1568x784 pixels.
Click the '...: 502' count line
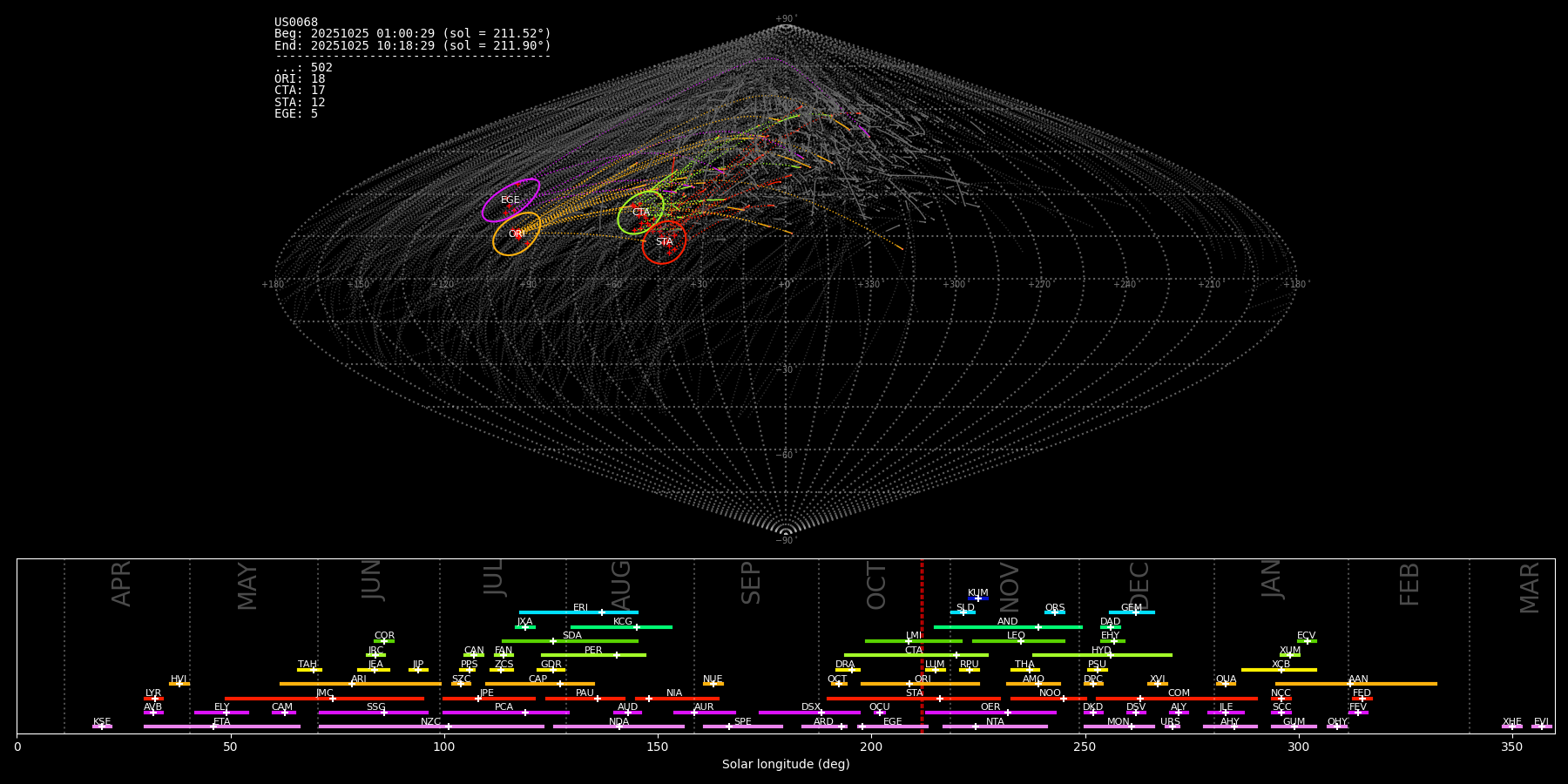[x=303, y=68]
